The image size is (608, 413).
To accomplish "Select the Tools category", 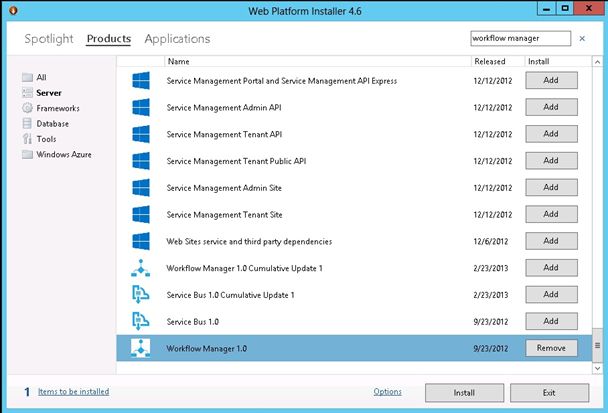I will tap(46, 139).
